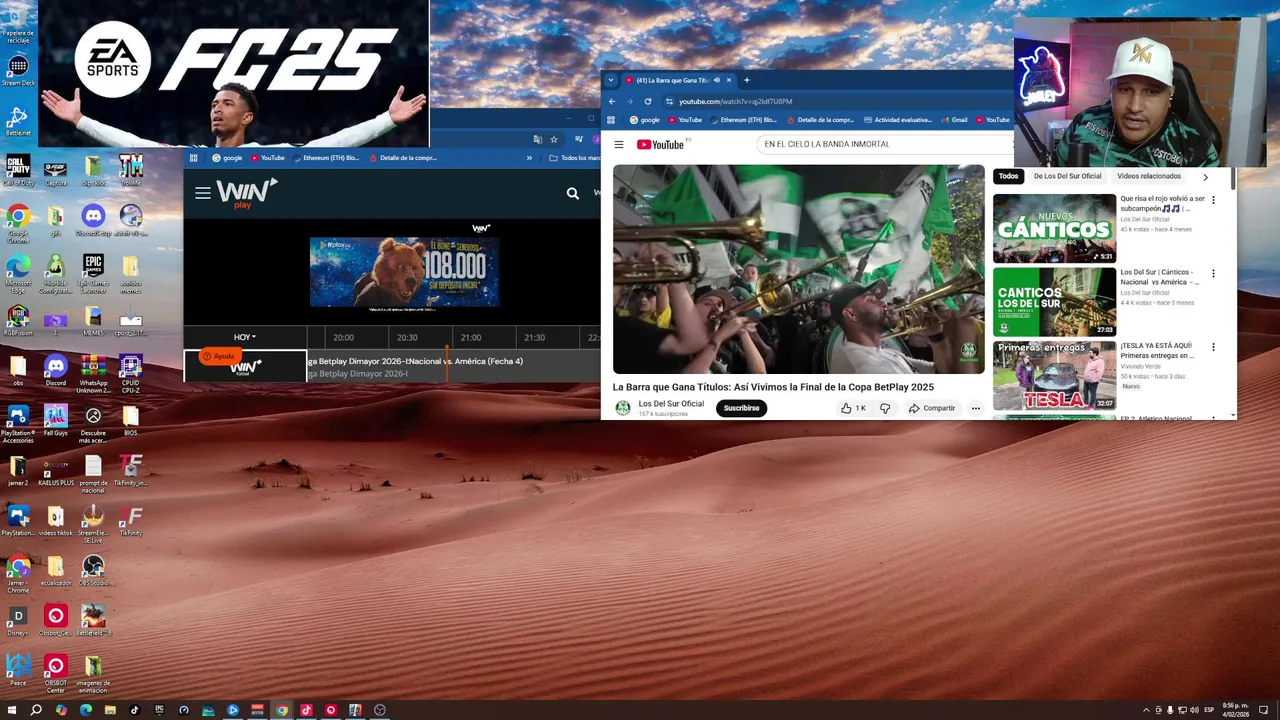1280x720 pixels.
Task: Click the orange Ayuda help button
Action: (x=219, y=356)
